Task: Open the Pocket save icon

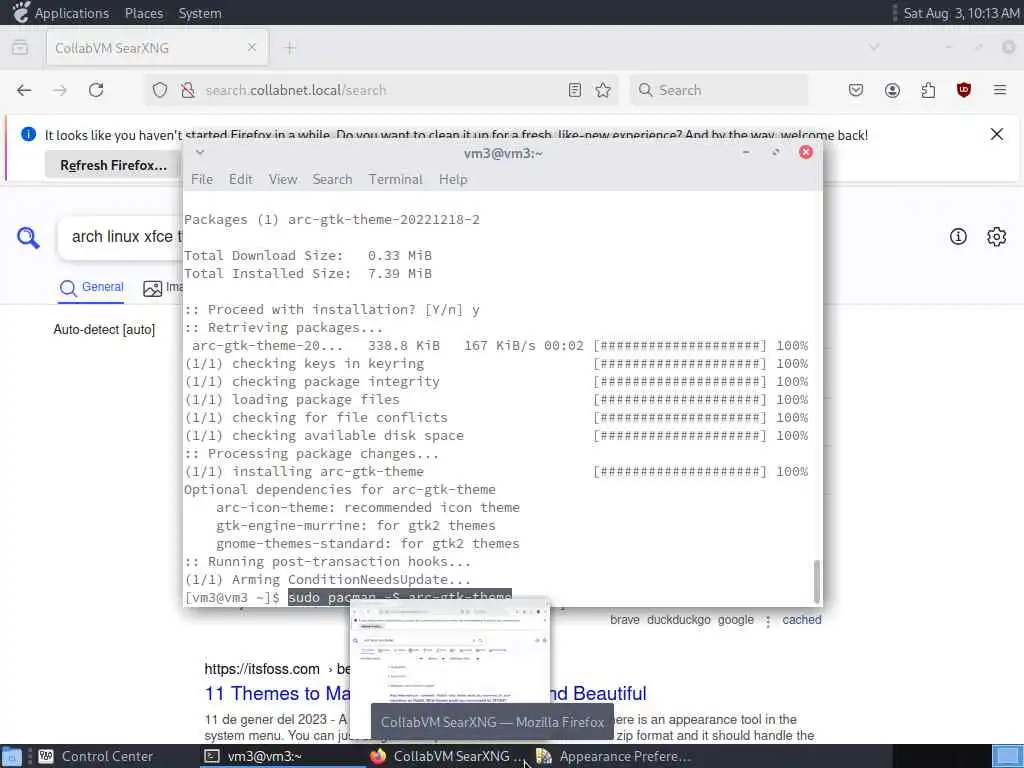Action: pos(856,90)
